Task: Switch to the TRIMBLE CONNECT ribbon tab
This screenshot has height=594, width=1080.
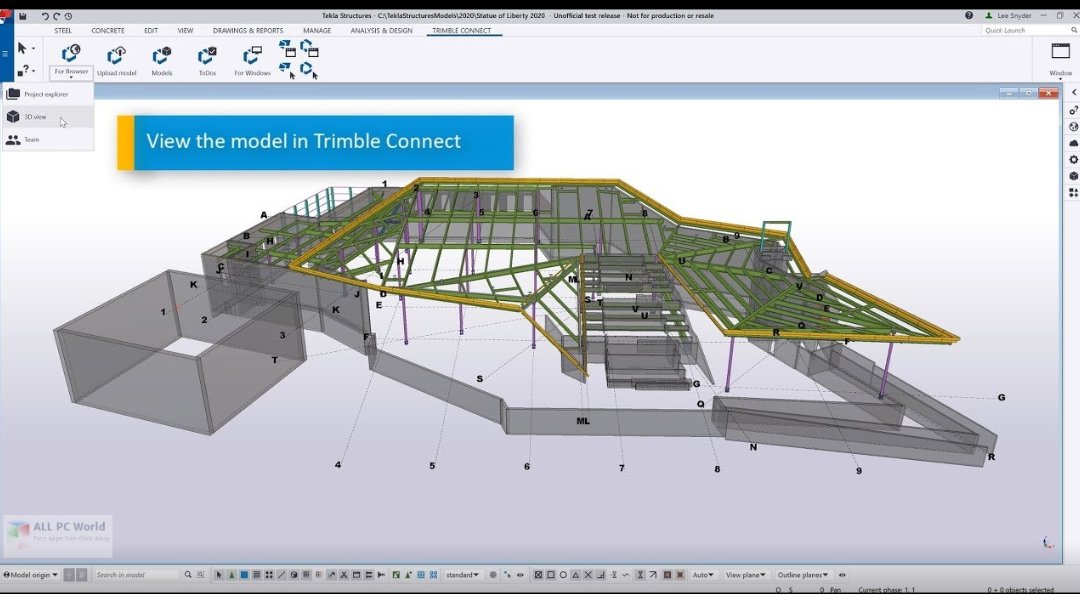Action: (462, 30)
